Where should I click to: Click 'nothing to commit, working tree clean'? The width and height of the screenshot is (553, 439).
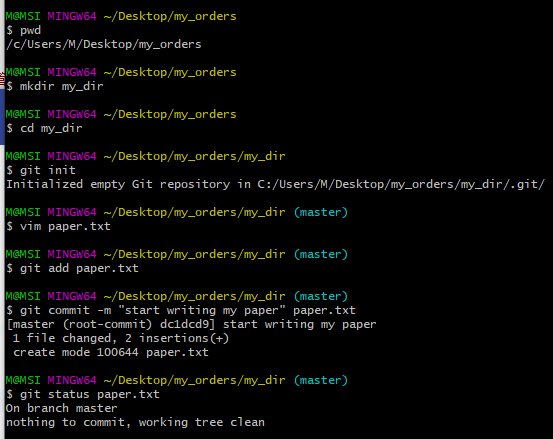(x=135, y=422)
